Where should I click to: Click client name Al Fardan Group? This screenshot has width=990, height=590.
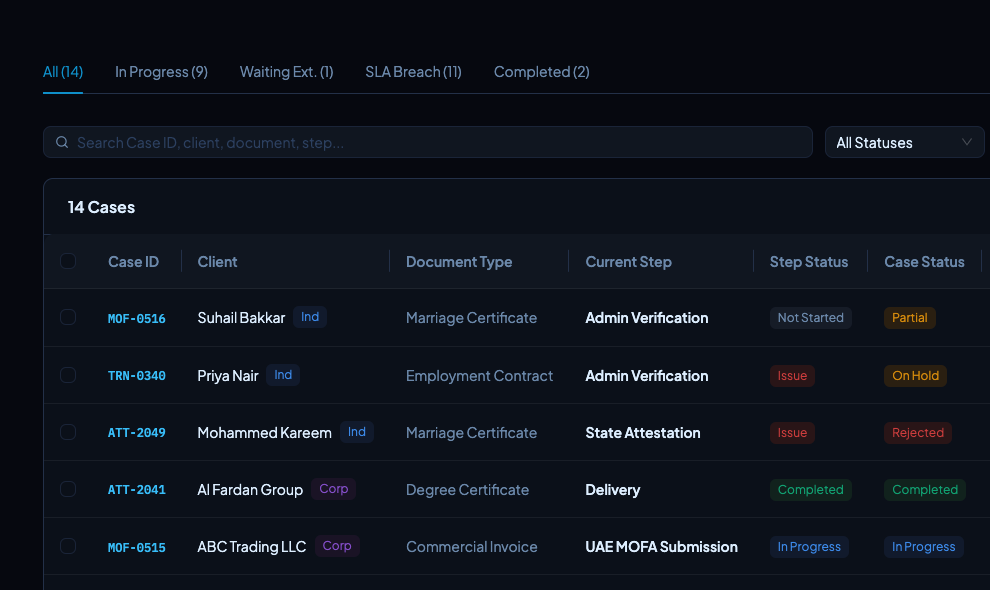[250, 490]
